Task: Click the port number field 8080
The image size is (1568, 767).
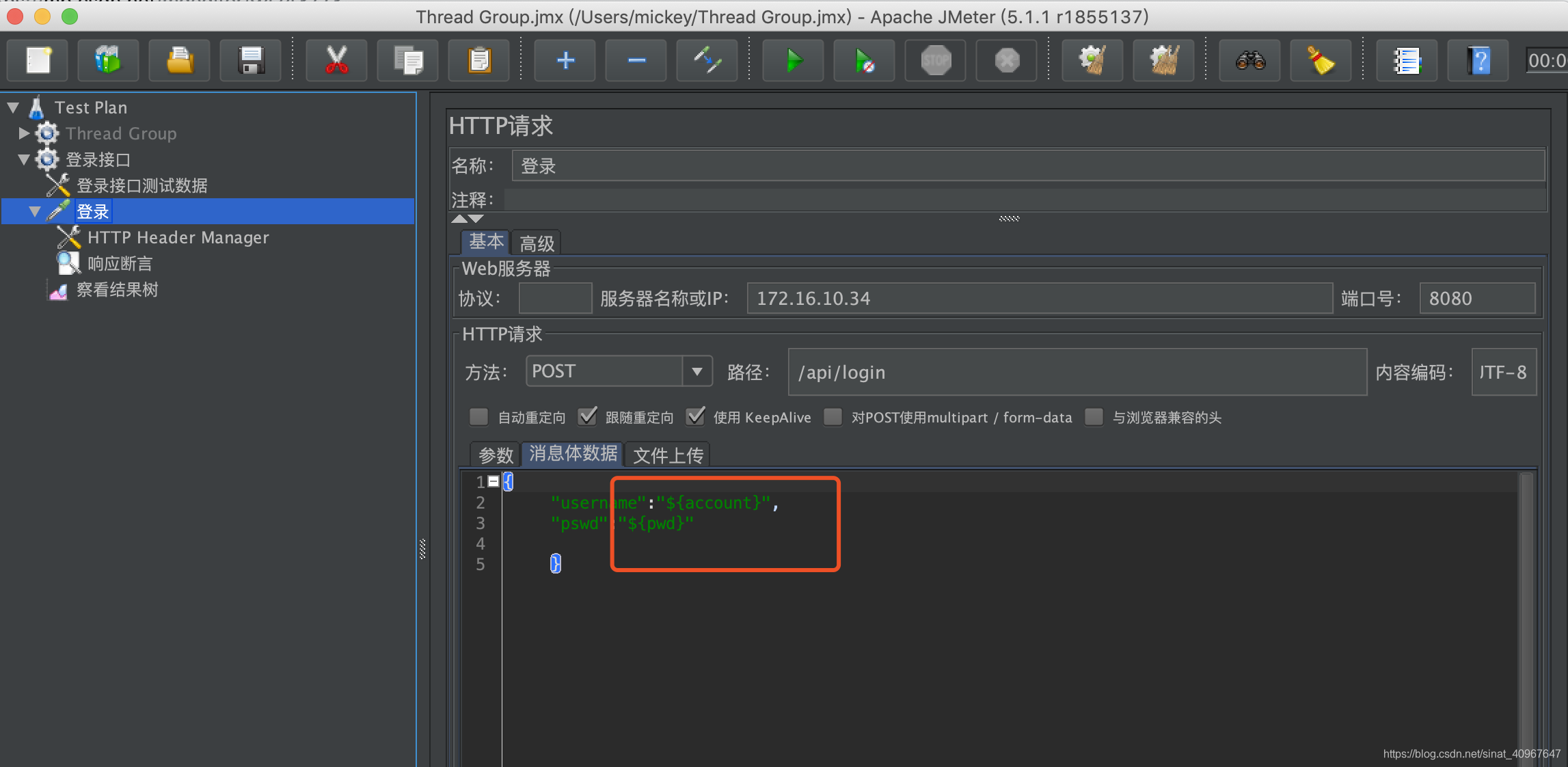Action: point(1477,299)
